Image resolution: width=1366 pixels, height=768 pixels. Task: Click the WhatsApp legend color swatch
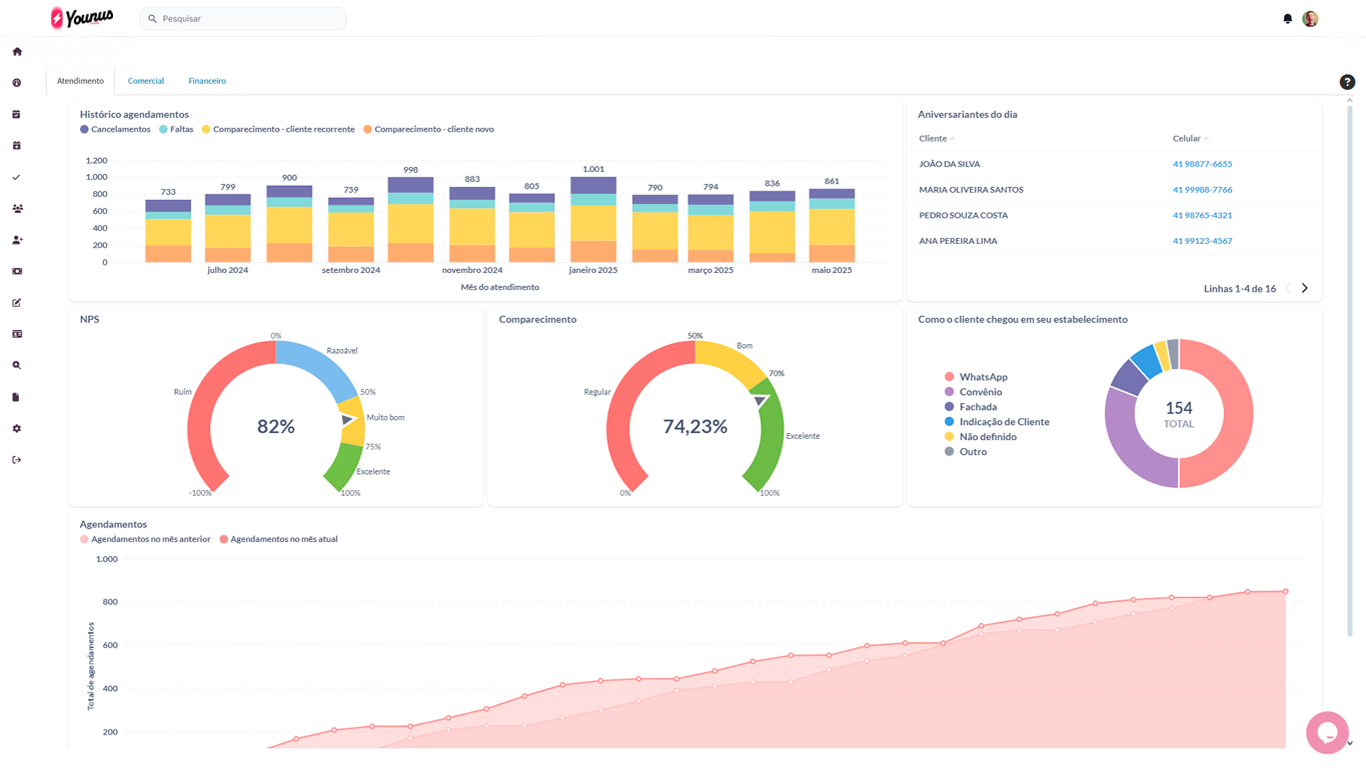(x=949, y=377)
